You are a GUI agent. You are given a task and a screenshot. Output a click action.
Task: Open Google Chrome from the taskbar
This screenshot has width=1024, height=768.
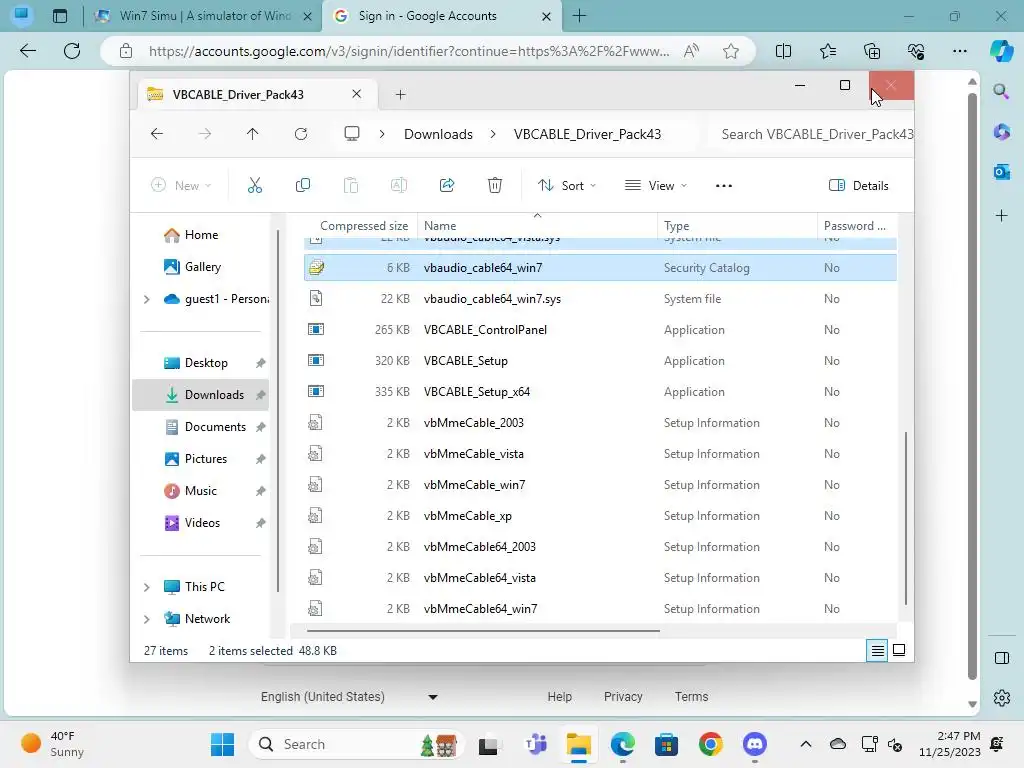(711, 744)
